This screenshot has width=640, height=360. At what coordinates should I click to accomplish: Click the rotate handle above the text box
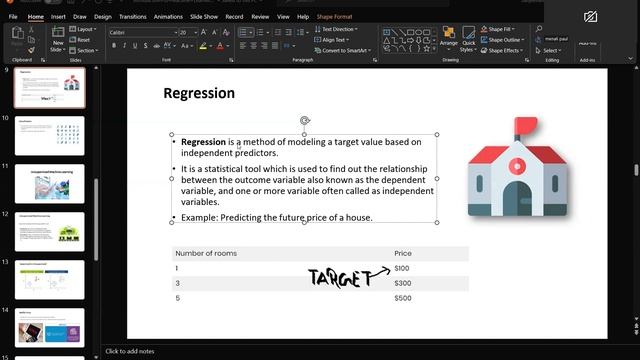coord(304,120)
